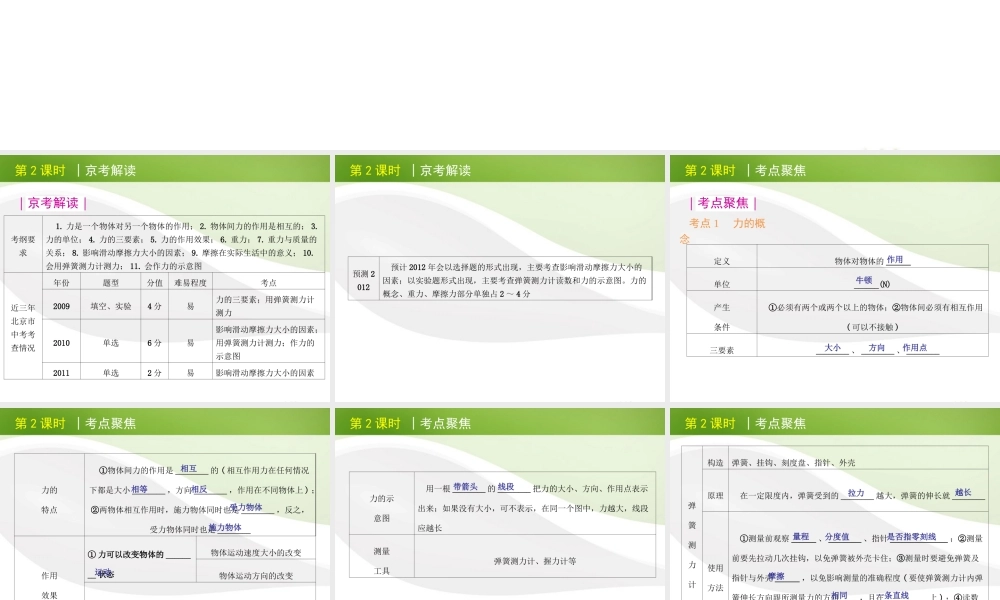Select the 2011 year cell

[x=61, y=372]
